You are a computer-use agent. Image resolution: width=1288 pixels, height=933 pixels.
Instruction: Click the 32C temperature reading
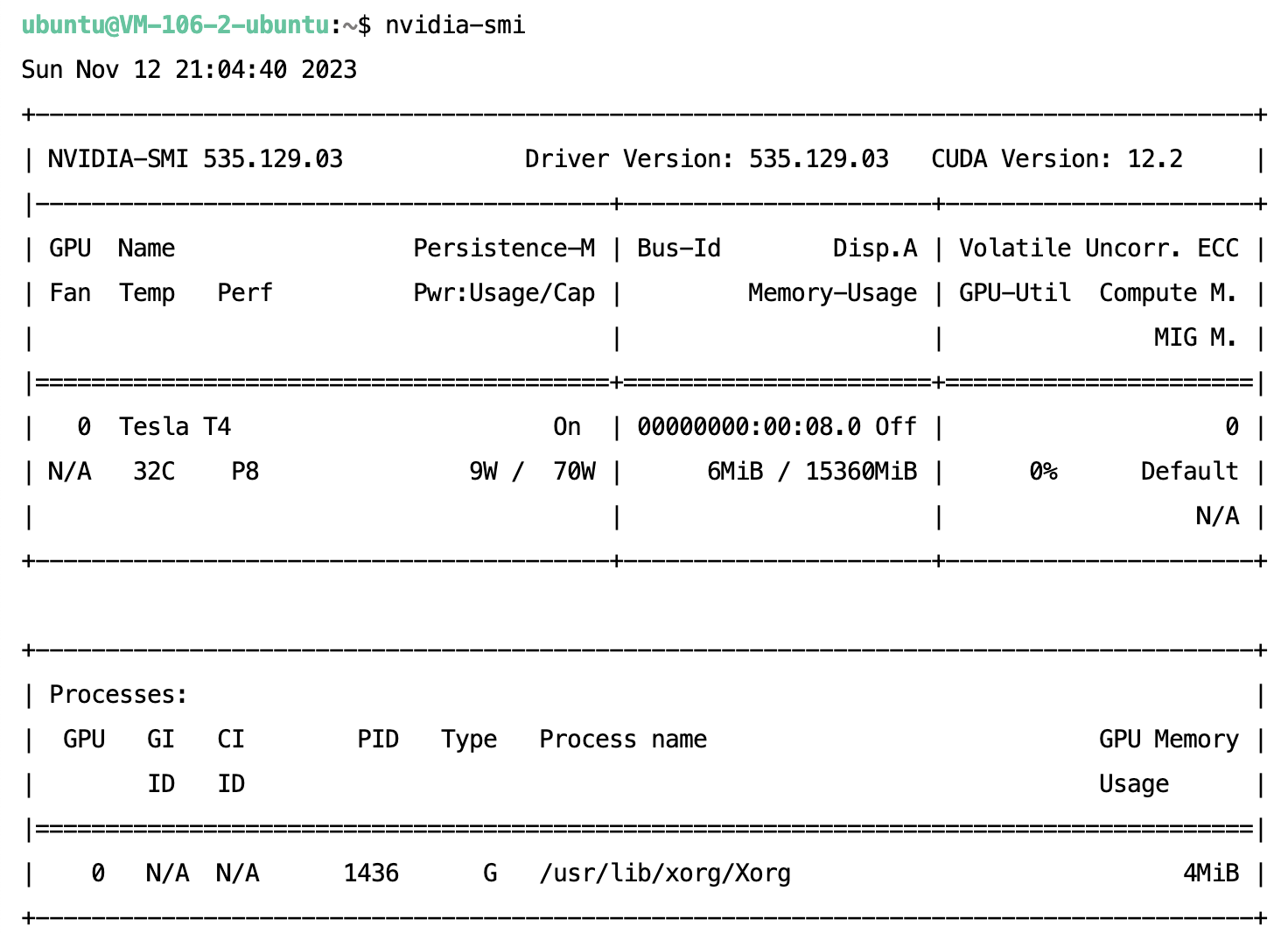[x=154, y=471]
